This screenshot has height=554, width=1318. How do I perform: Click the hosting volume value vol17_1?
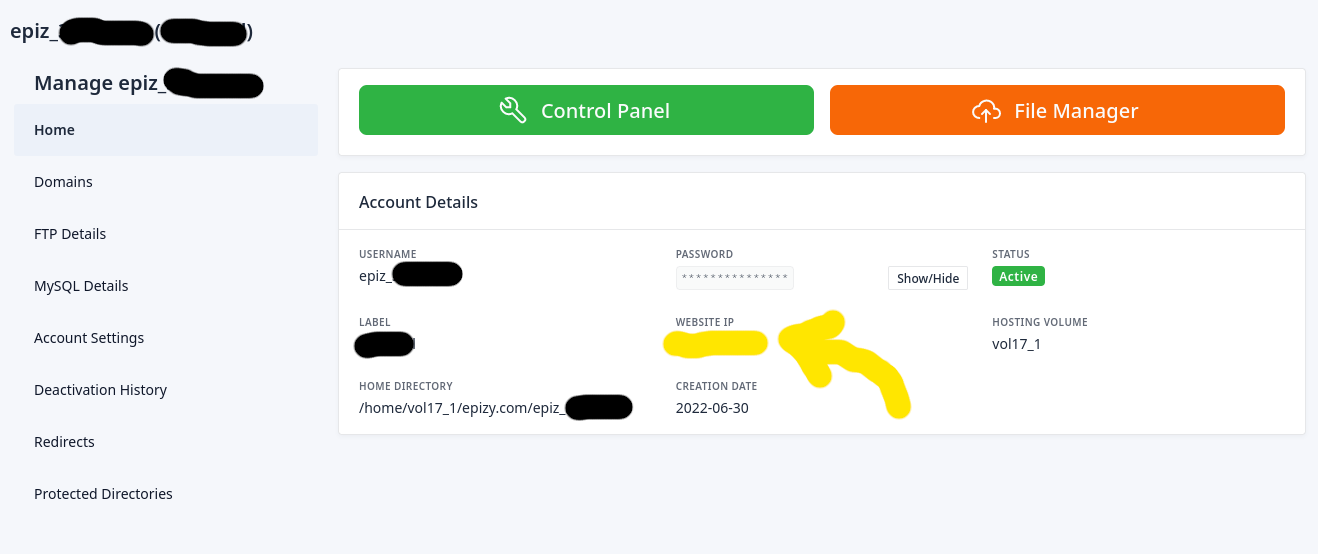[x=1016, y=344]
